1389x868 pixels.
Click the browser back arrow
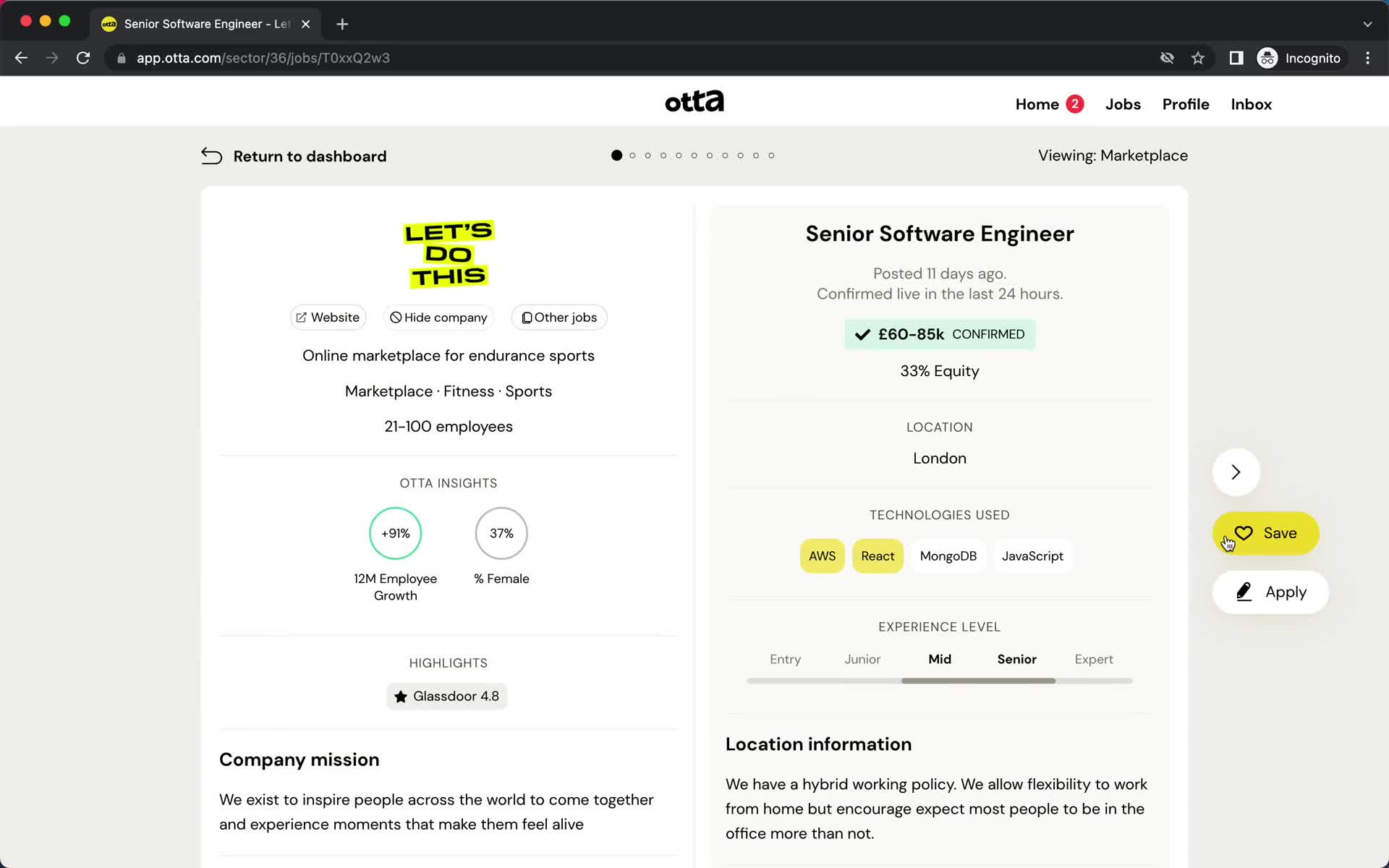(21, 58)
